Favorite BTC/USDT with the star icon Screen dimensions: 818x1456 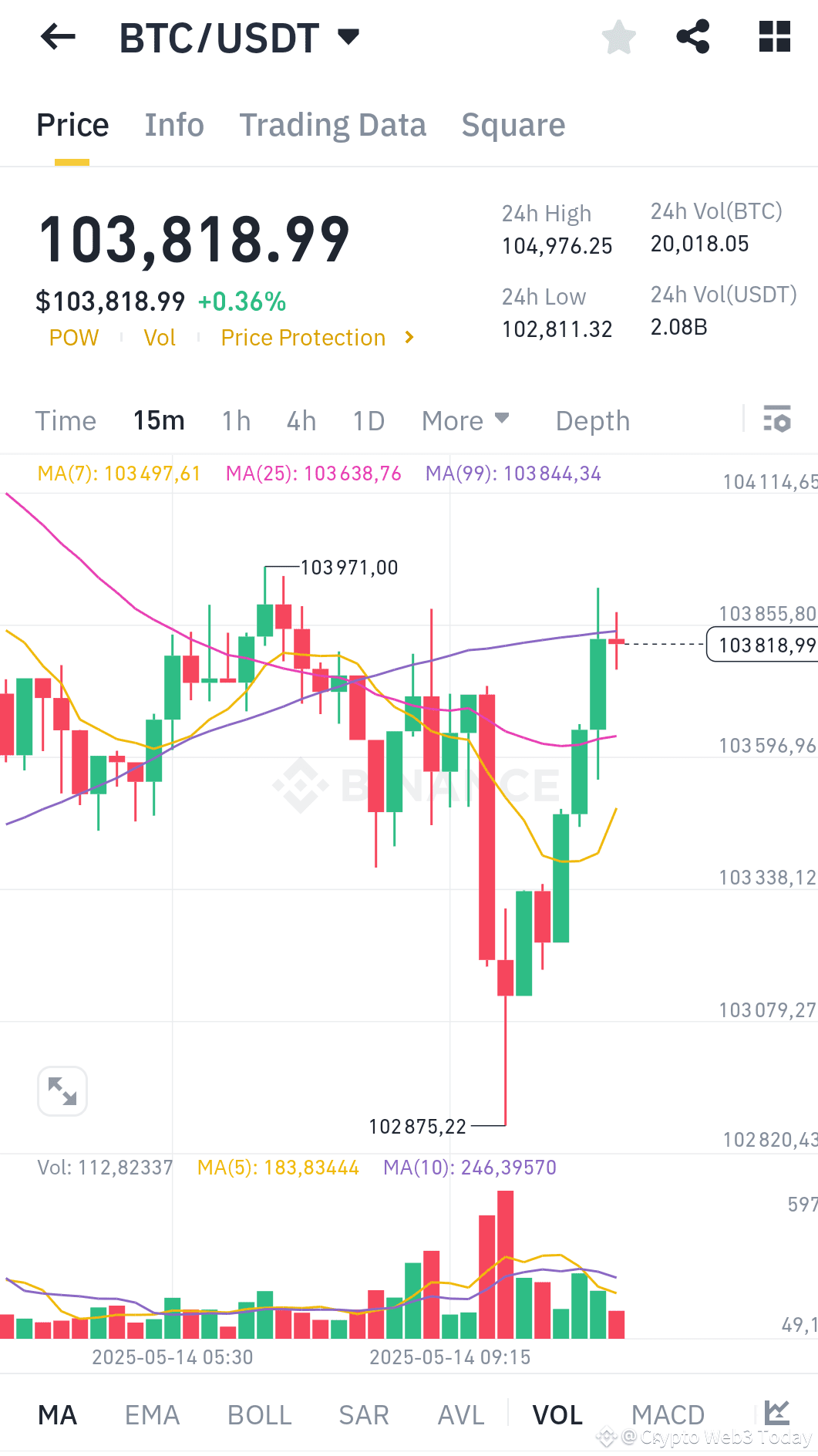618,37
